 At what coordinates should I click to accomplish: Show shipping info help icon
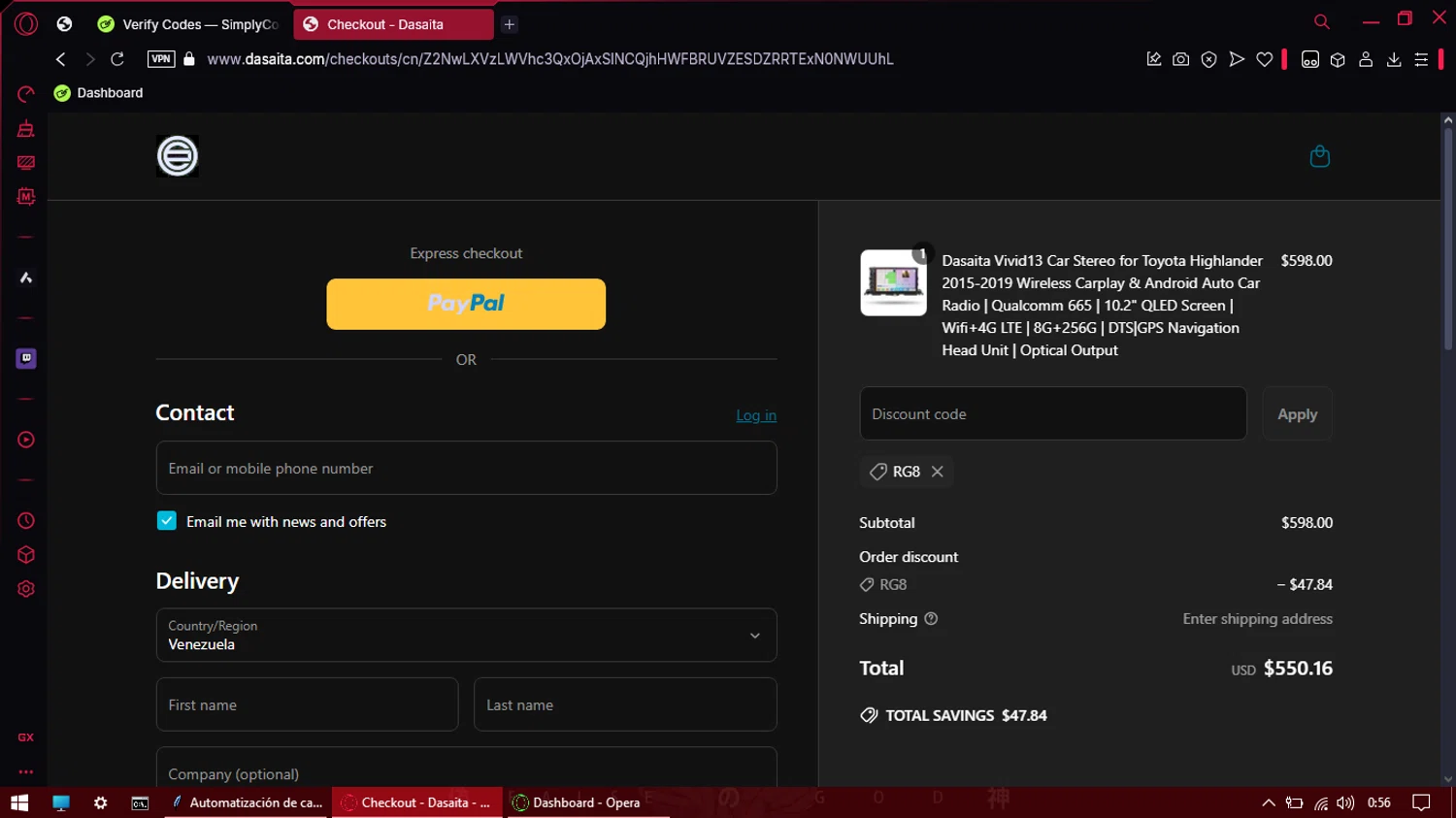[x=931, y=619]
